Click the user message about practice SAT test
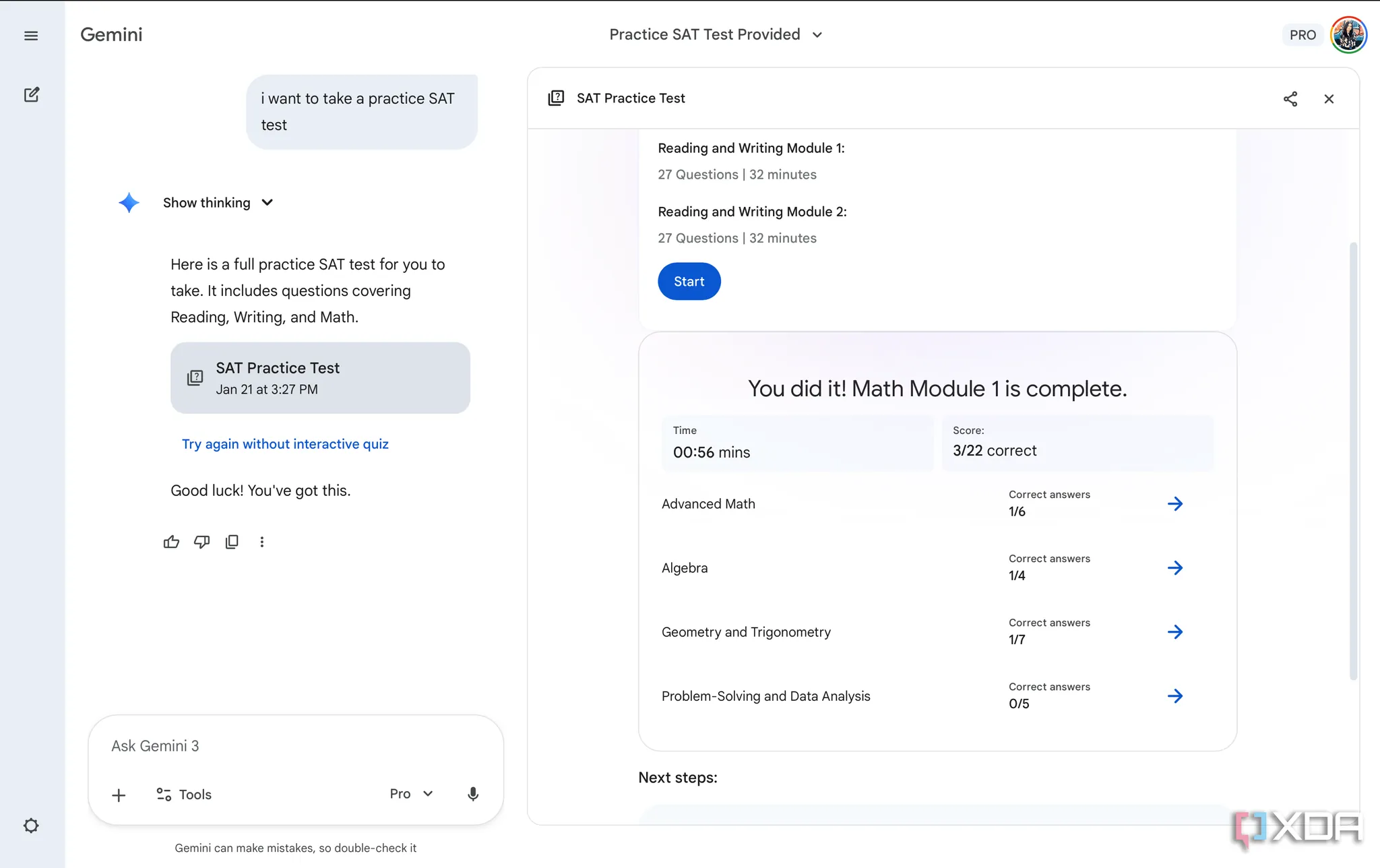The image size is (1380, 868). (362, 112)
